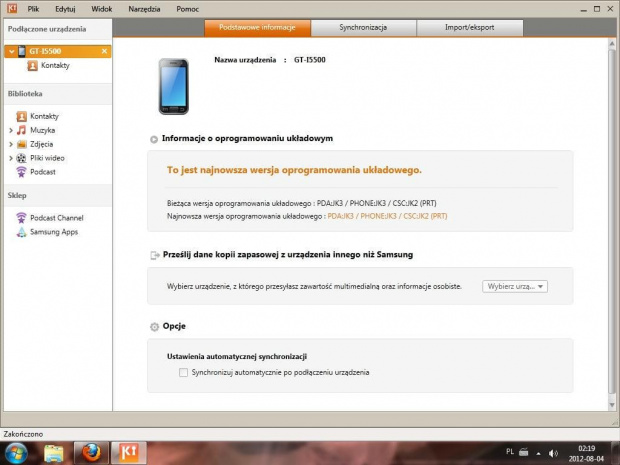The width and height of the screenshot is (620, 465).
Task: Open the Widok menu
Action: pyautogui.click(x=102, y=9)
